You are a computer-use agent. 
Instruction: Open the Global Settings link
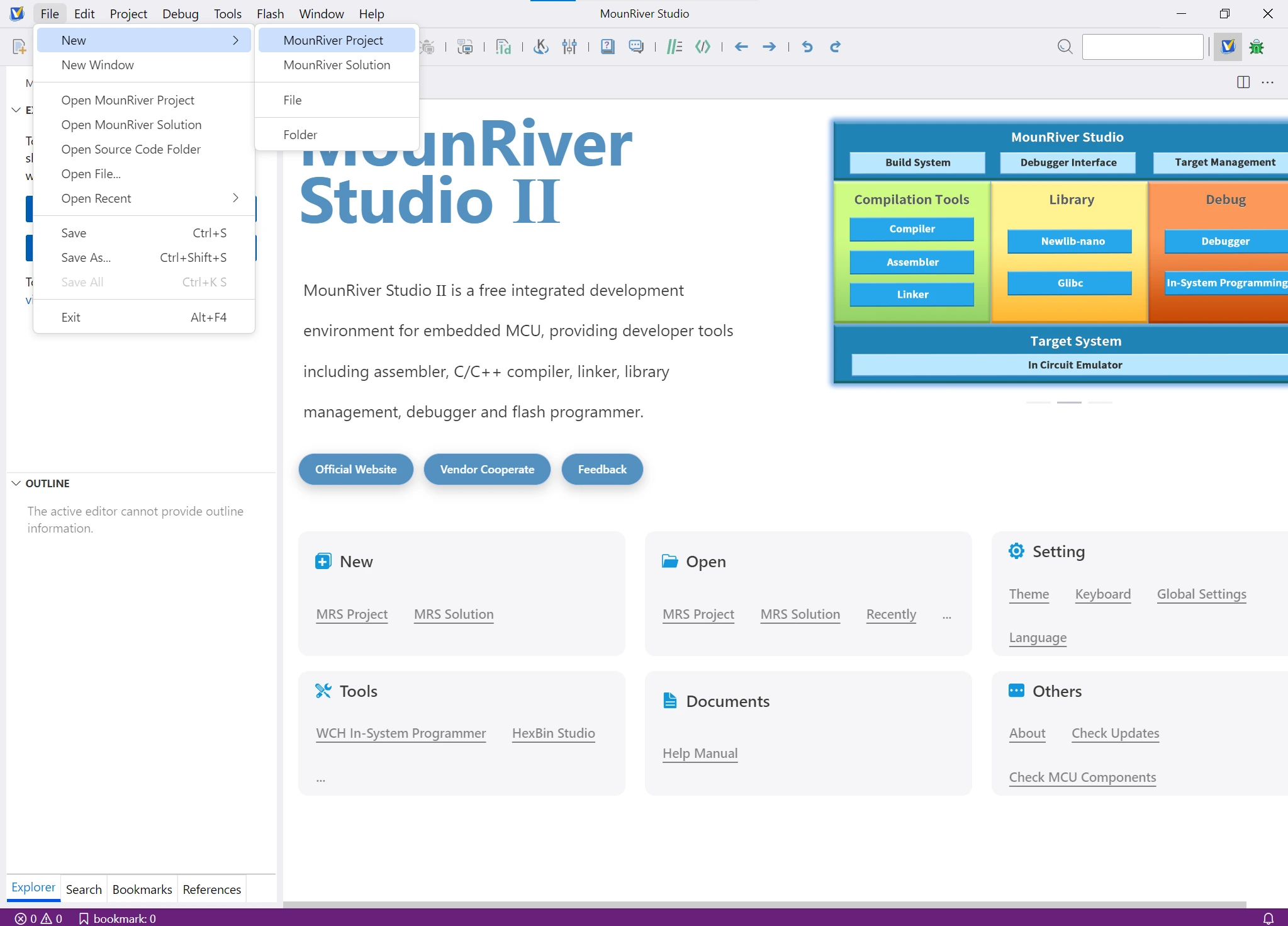pos(1201,594)
